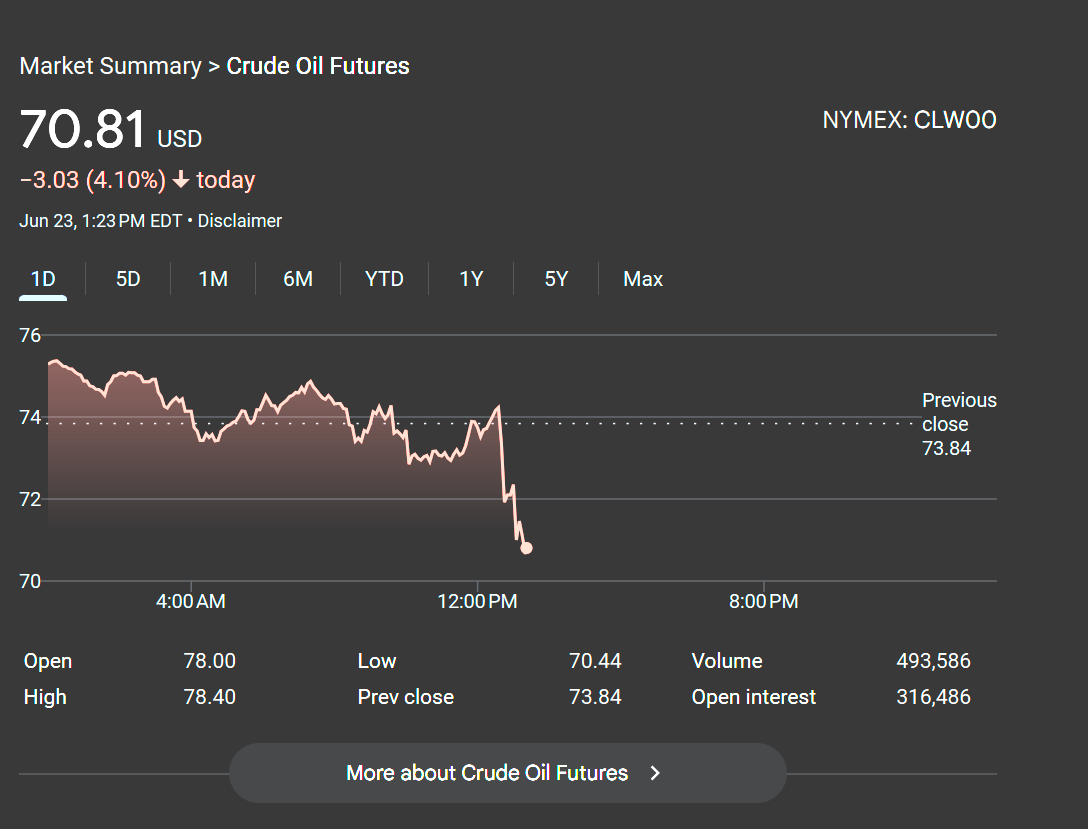The height and width of the screenshot is (829, 1088).
Task: Click the Previous close 73.84 chart label
Action: tap(959, 424)
